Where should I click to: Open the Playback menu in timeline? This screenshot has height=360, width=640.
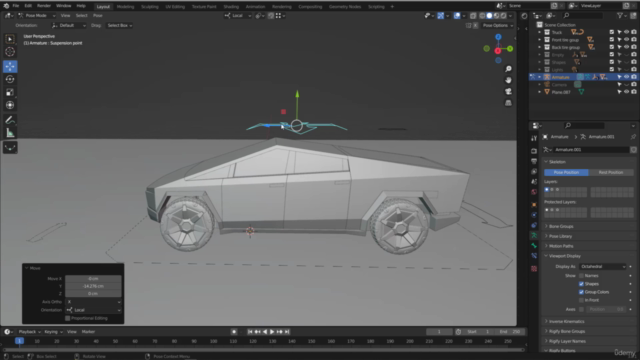pos(29,332)
